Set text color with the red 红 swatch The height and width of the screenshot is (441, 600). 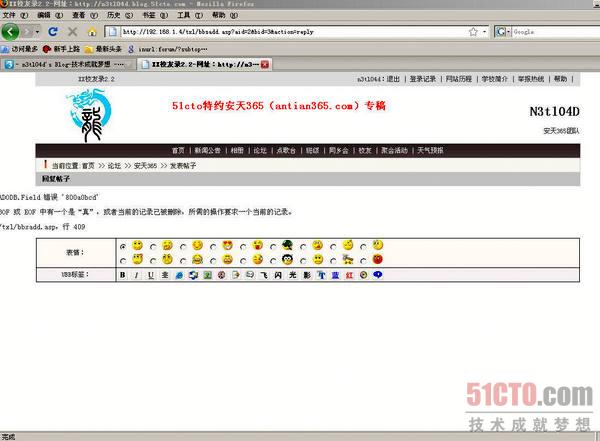pyautogui.click(x=349, y=275)
